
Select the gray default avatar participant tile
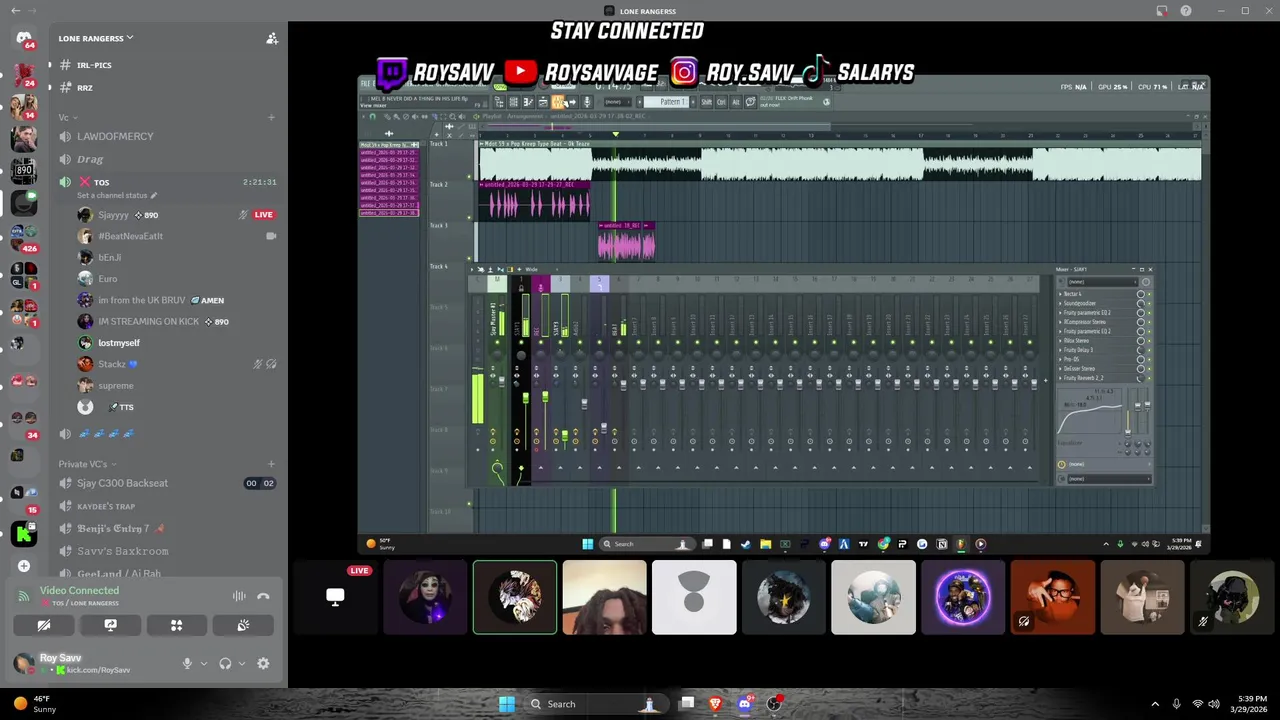(x=694, y=598)
